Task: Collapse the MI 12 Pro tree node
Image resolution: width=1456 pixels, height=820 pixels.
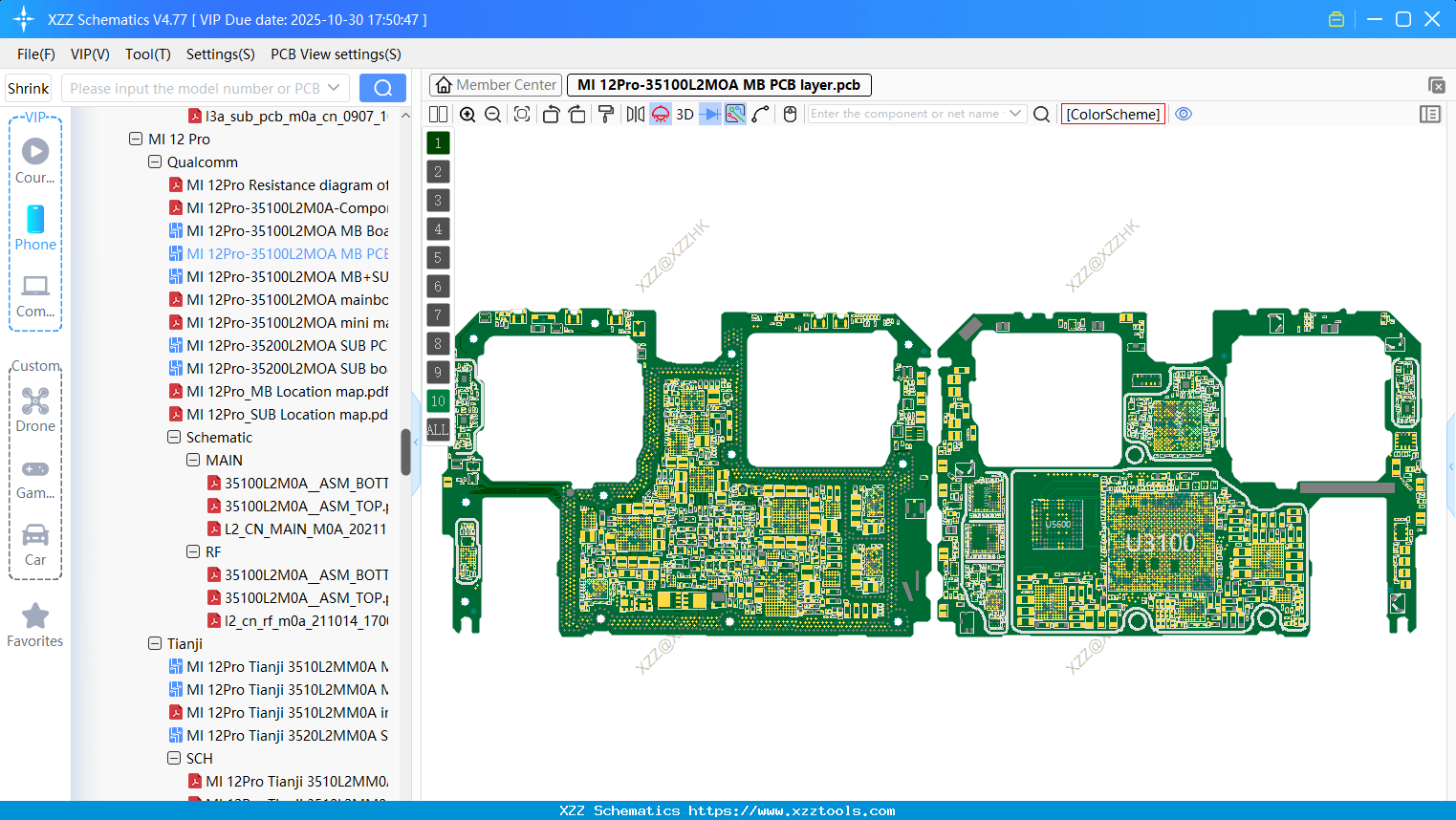Action: (136, 139)
